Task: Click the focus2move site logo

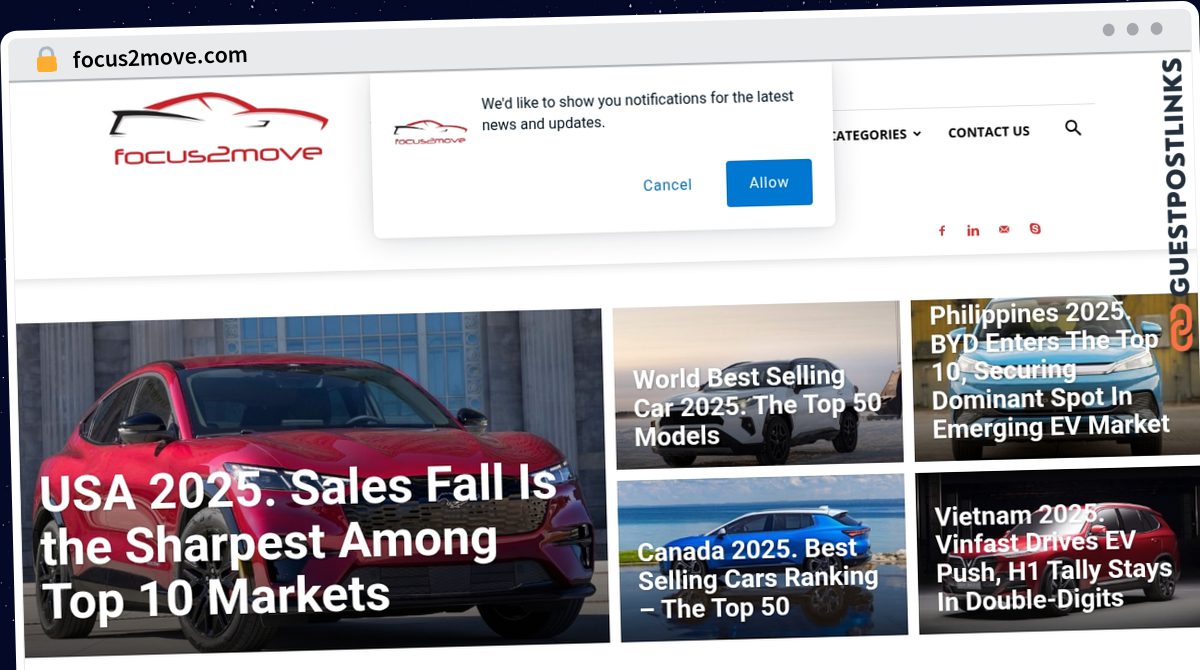Action: pyautogui.click(x=219, y=129)
